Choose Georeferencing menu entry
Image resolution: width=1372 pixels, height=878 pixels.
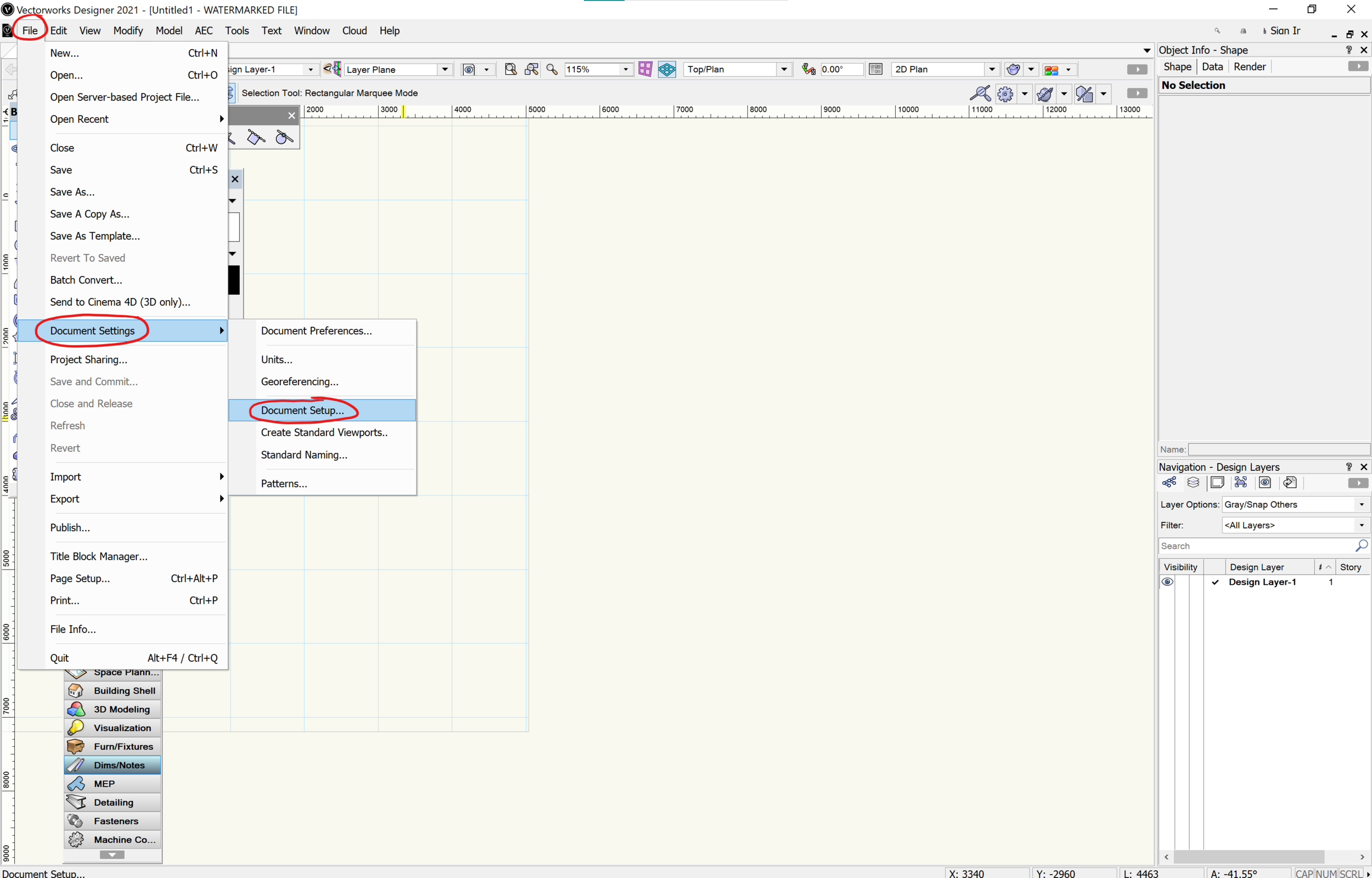pyautogui.click(x=322, y=381)
